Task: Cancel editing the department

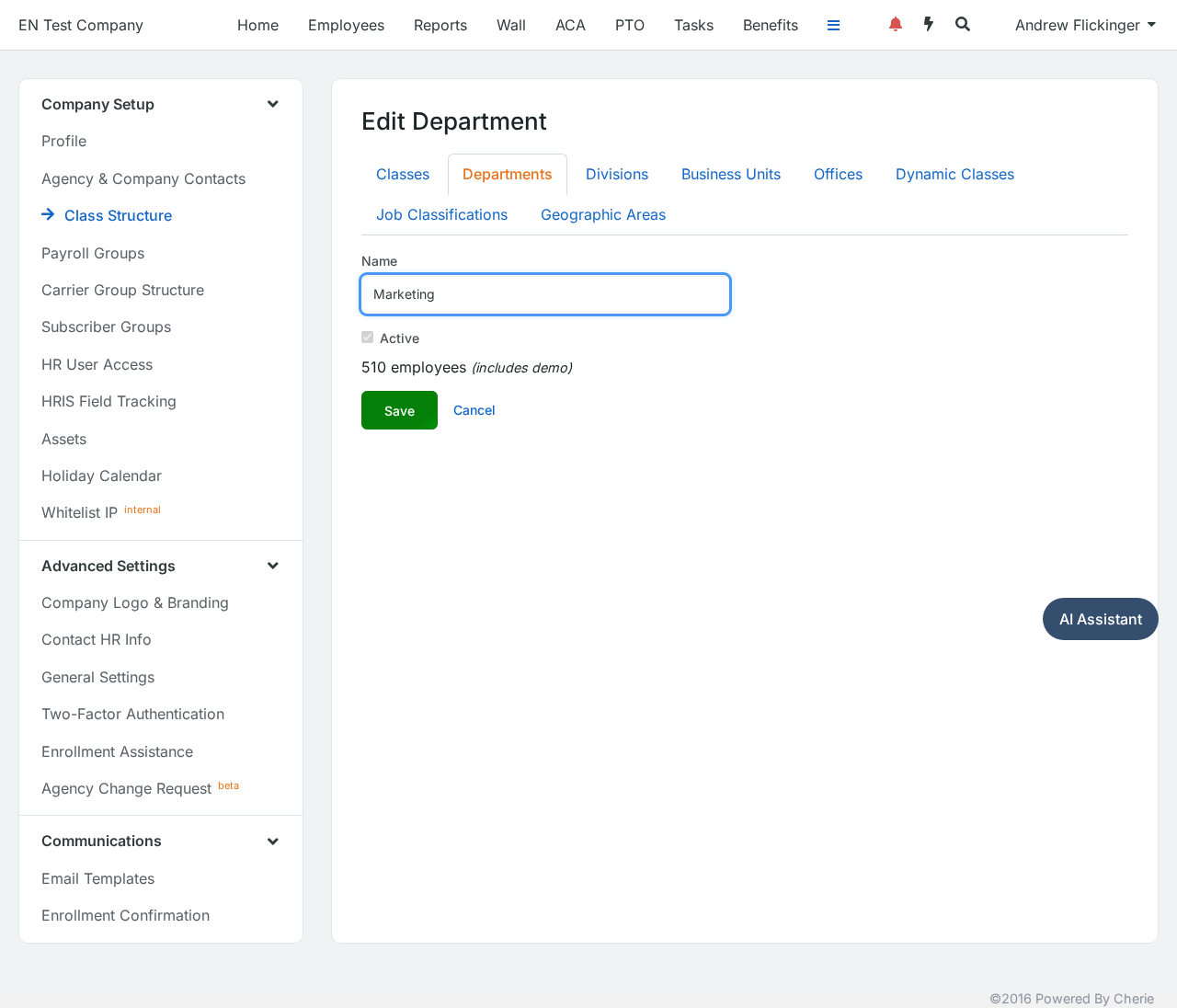Action: [x=474, y=410]
